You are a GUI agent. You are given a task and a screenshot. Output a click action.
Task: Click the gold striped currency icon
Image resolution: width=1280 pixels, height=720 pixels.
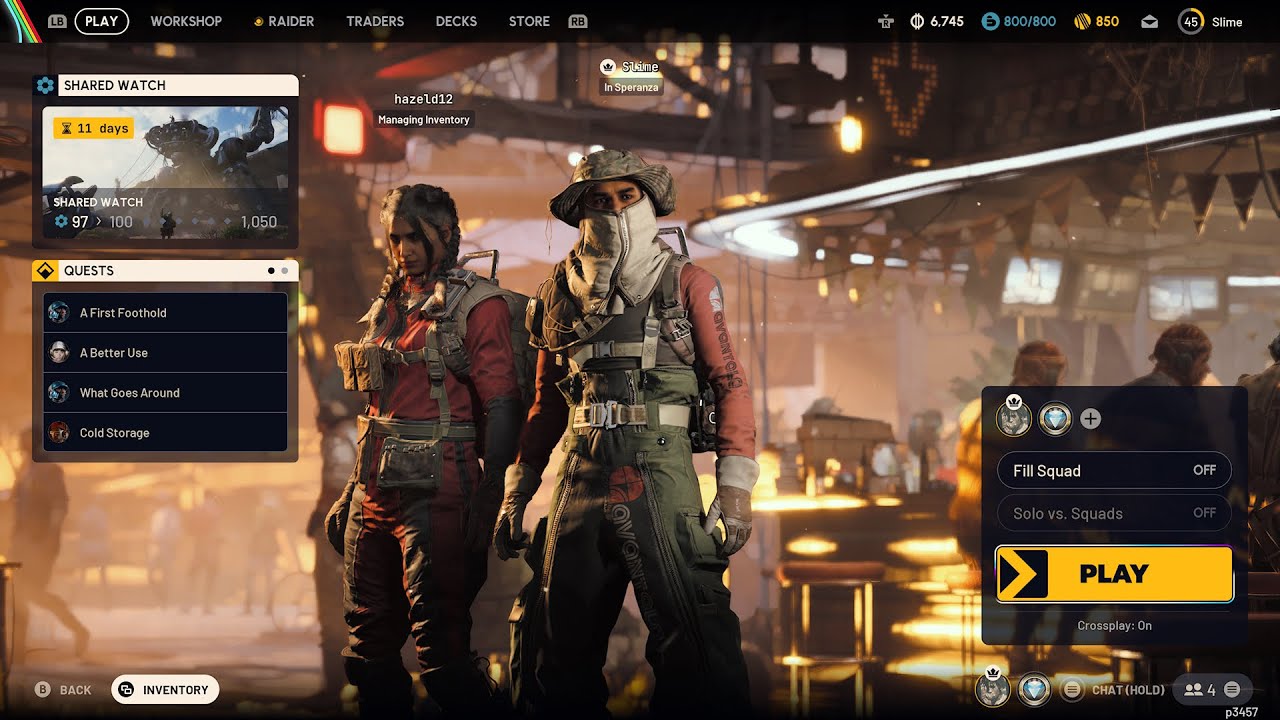pos(1081,21)
